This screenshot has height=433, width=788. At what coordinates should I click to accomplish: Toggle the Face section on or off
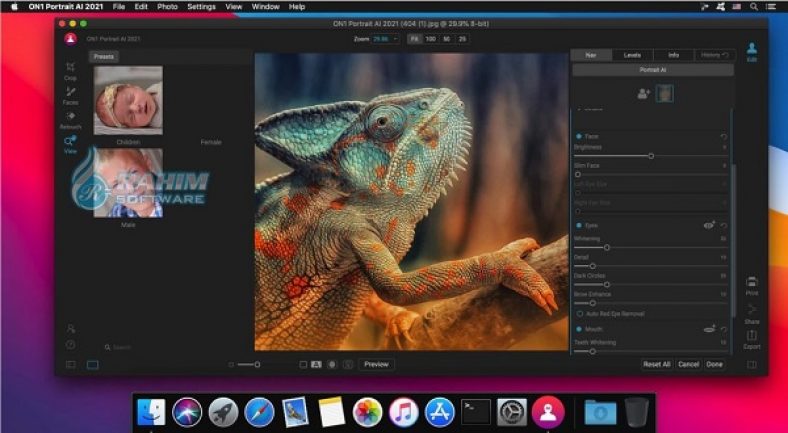tap(578, 137)
